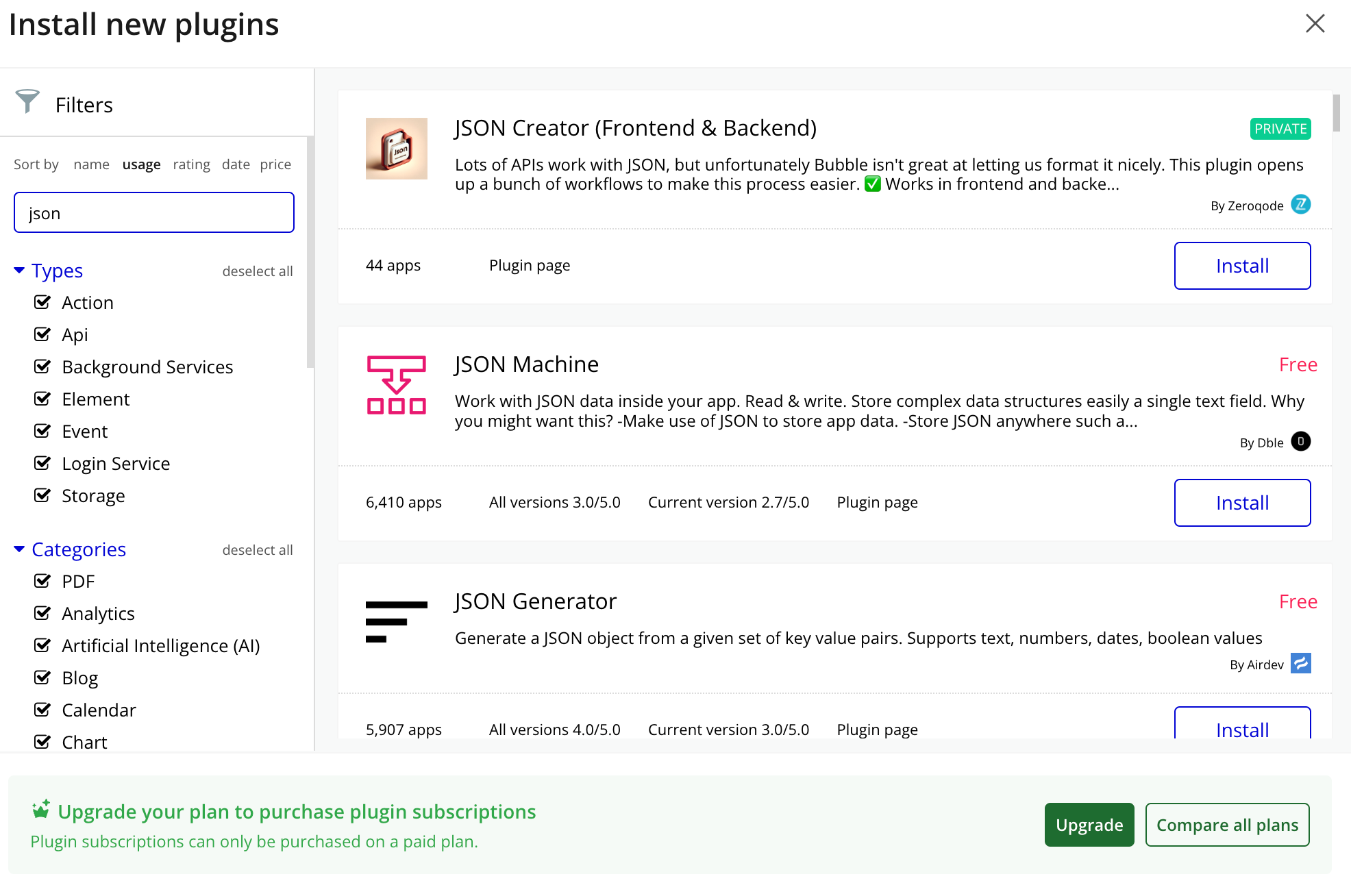Viewport: 1351px width, 896px height.
Task: Click the '6,410 apps' usage count
Action: [404, 502]
